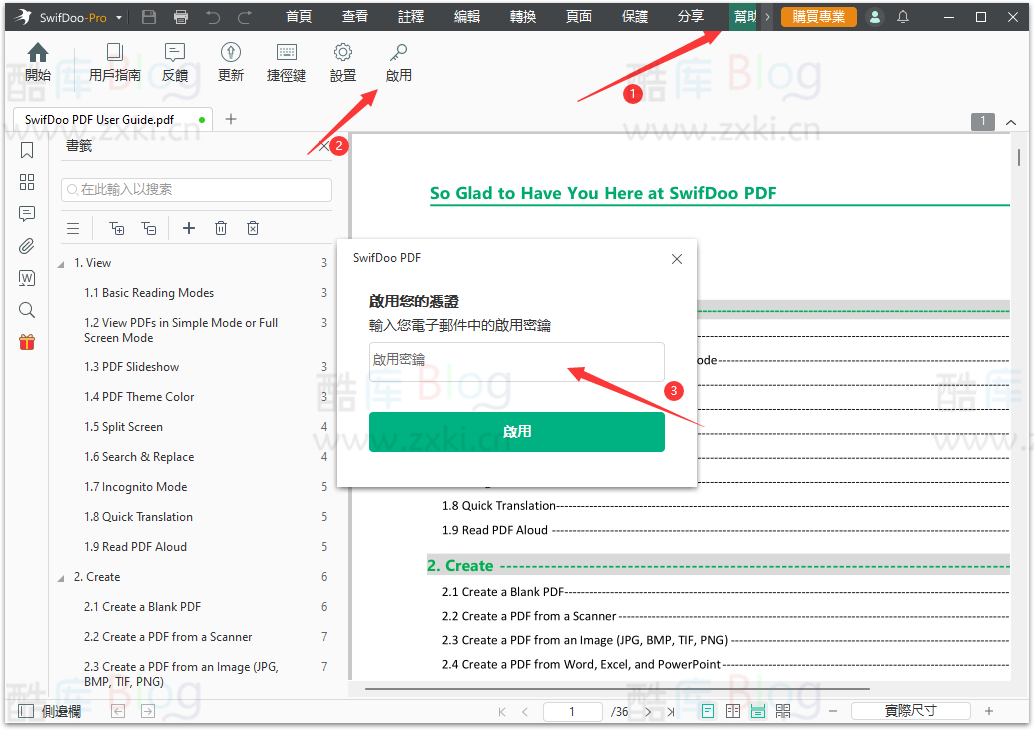1034x730 pixels.
Task: Open attachments with the paperclip icon
Action: [27, 246]
